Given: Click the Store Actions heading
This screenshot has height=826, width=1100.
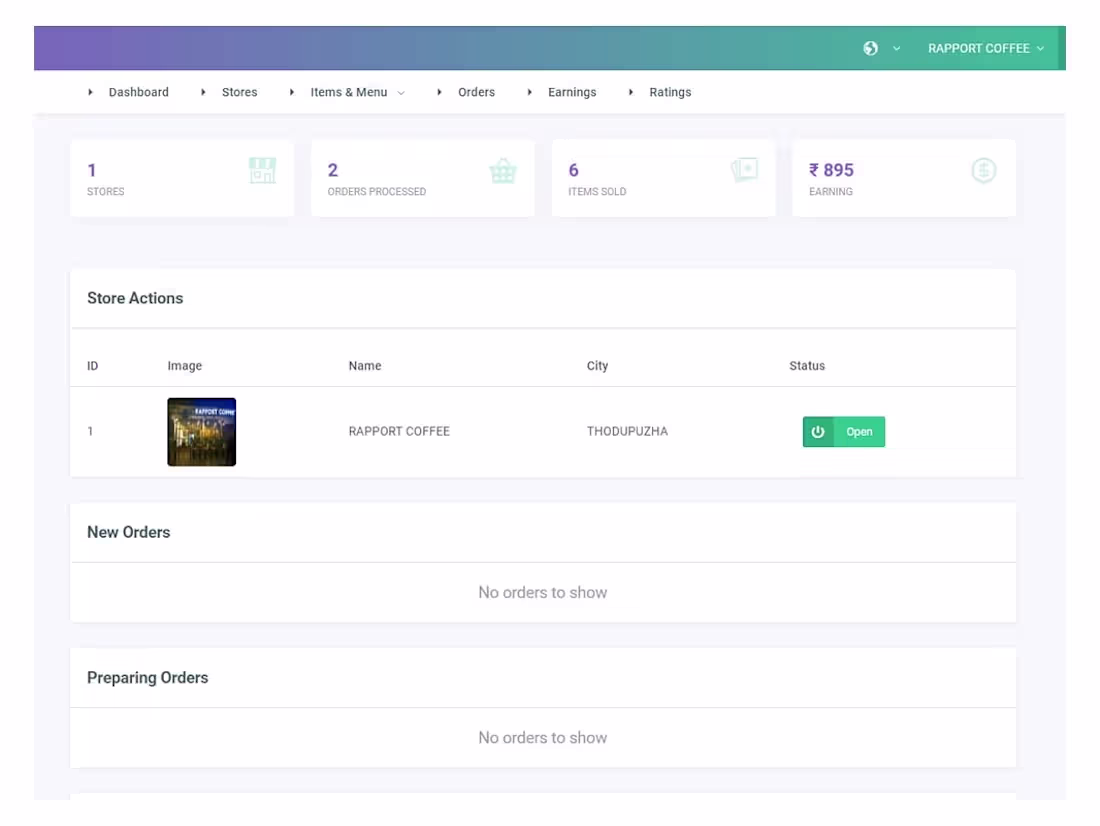Looking at the screenshot, I should tap(135, 298).
